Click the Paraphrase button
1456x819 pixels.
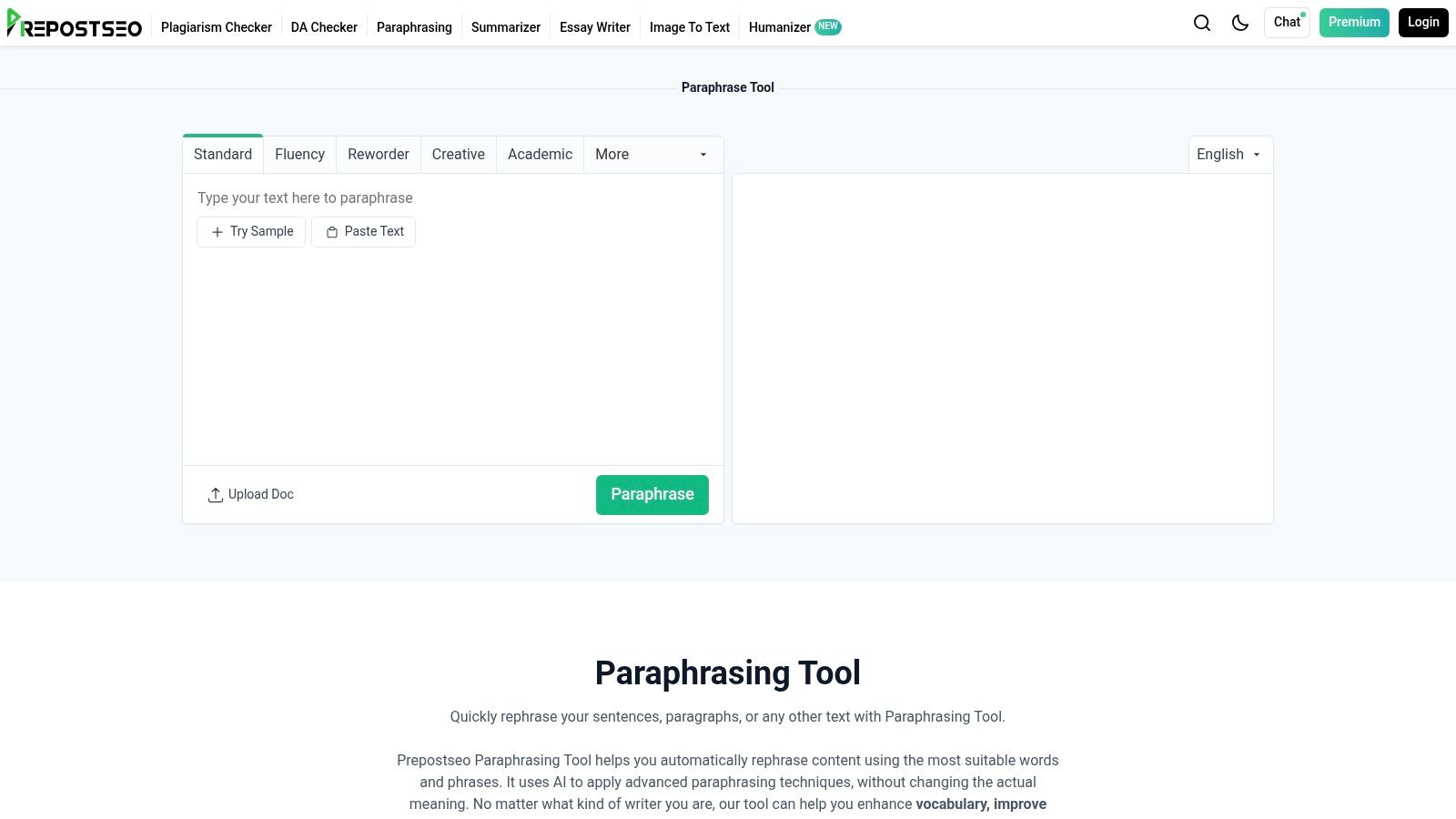pos(652,494)
